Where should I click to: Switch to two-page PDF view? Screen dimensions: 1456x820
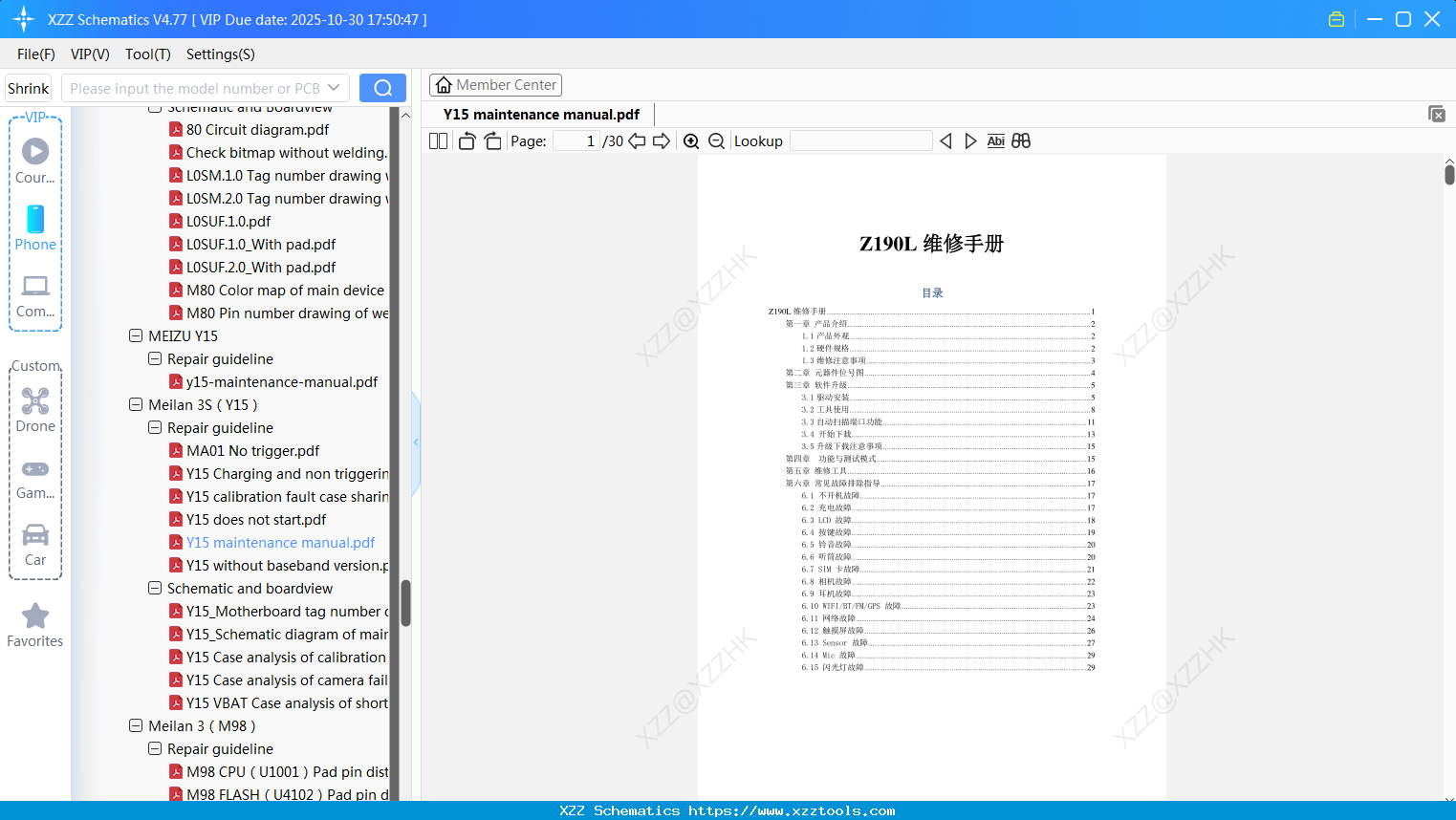click(x=437, y=140)
